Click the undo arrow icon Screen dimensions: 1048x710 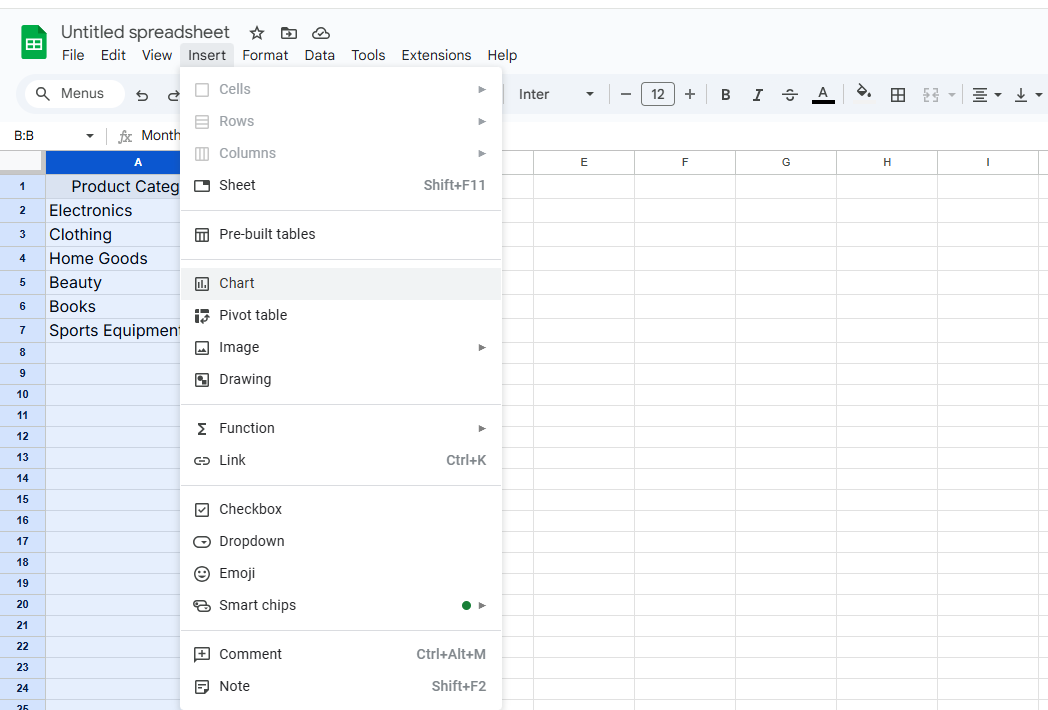[142, 95]
